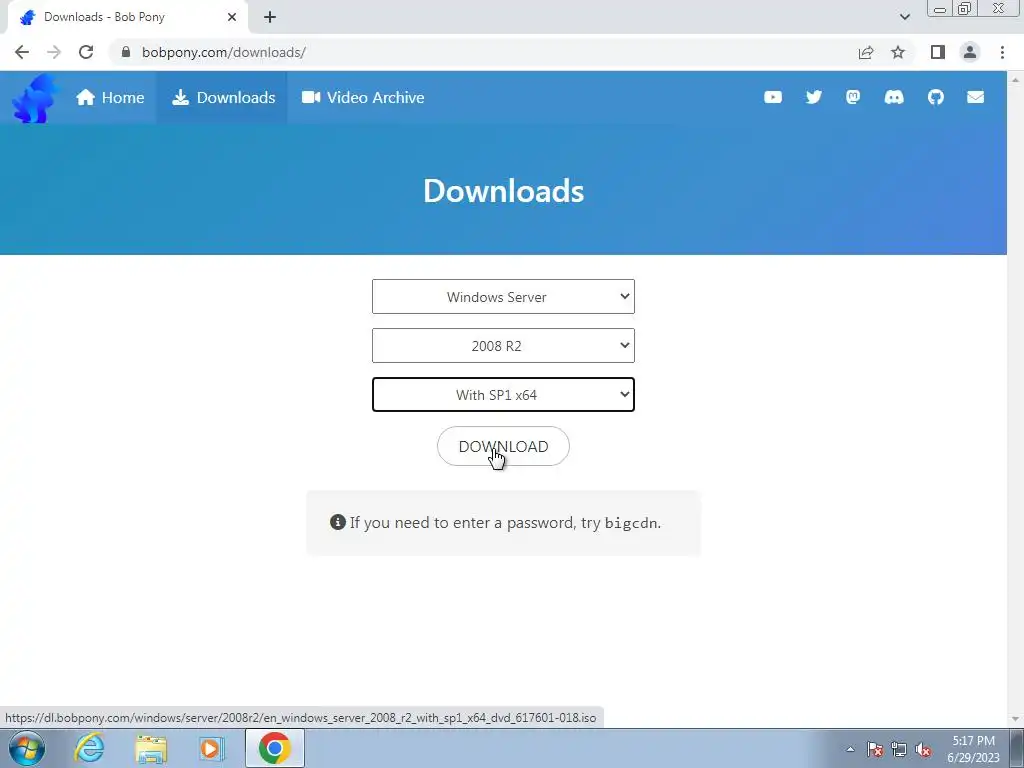Click Chrome taskbar icon
Screen dimensions: 1024x768
click(x=274, y=748)
